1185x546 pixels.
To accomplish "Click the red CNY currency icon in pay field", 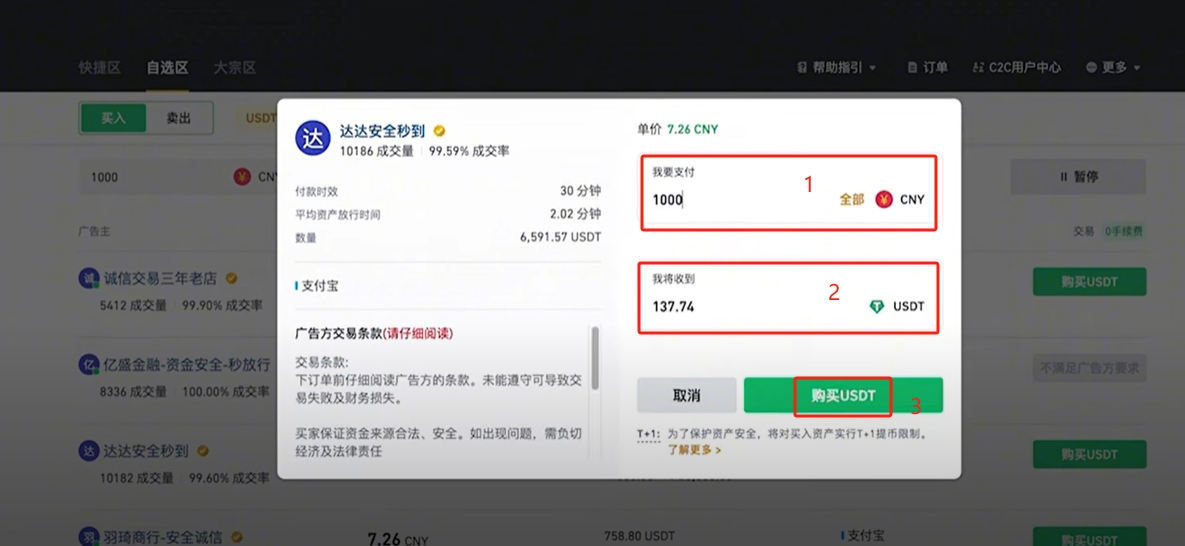I will [883, 200].
